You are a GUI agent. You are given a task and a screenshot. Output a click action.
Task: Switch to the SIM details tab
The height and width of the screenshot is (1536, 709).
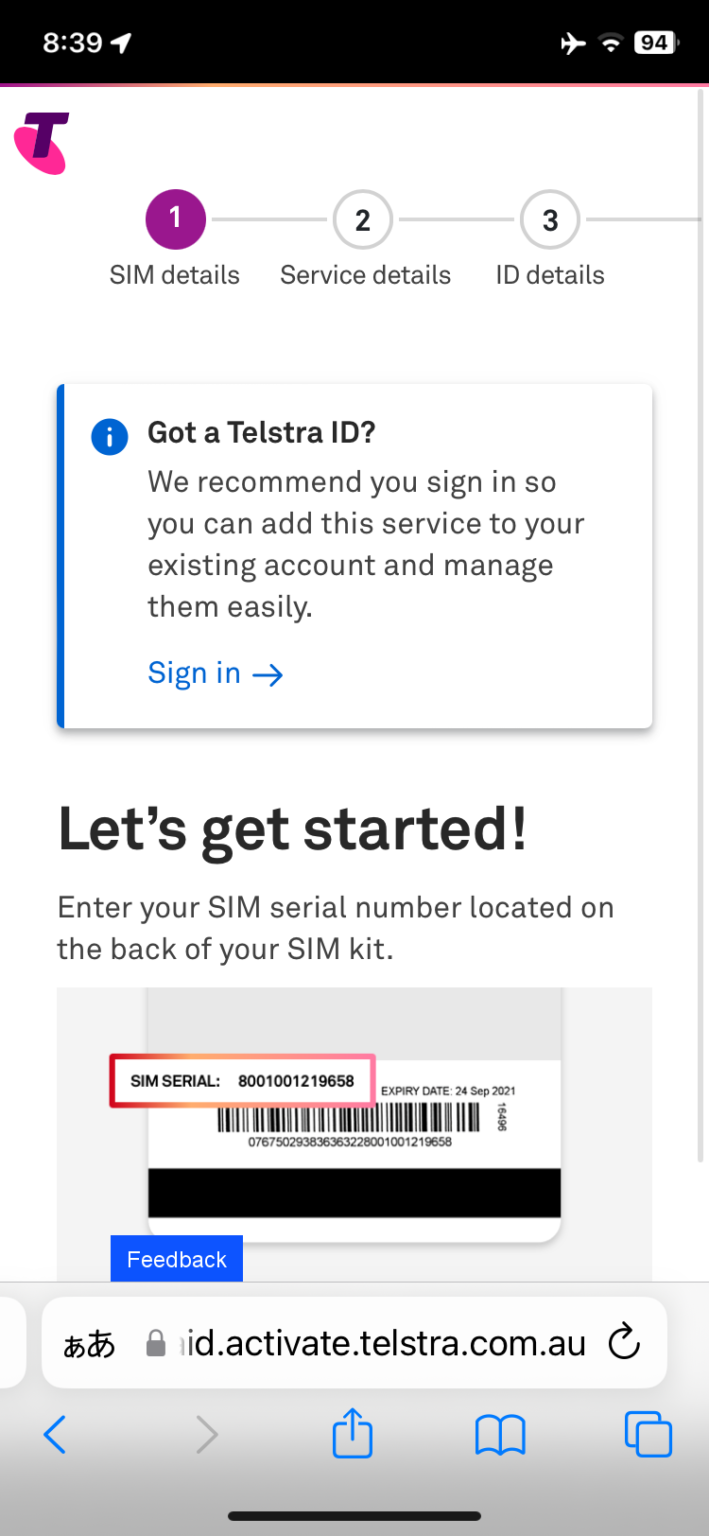tap(174, 274)
